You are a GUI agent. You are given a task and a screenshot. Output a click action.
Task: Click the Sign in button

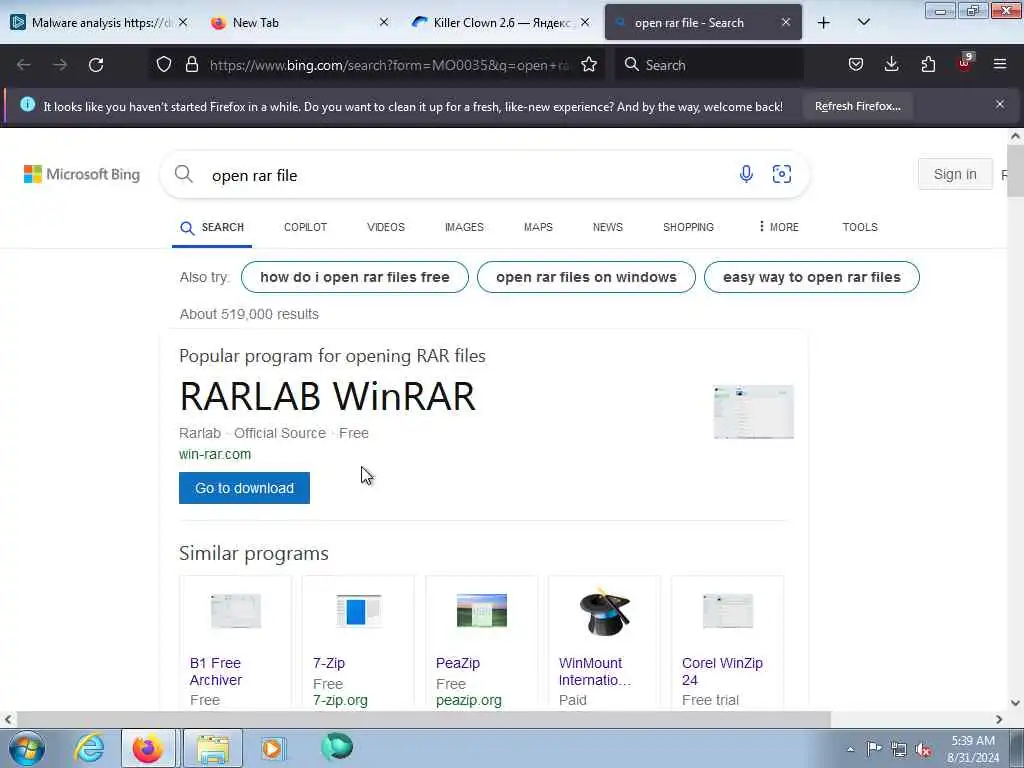(x=955, y=174)
